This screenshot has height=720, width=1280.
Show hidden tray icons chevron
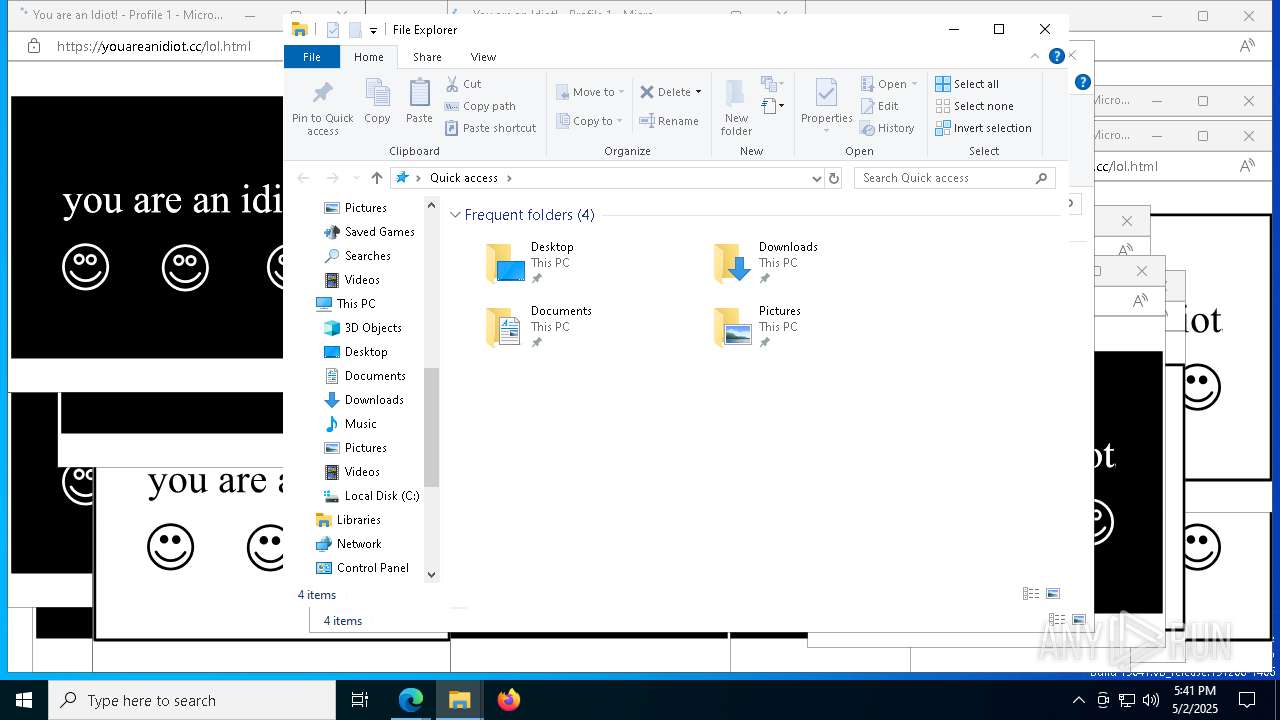tap(1078, 700)
